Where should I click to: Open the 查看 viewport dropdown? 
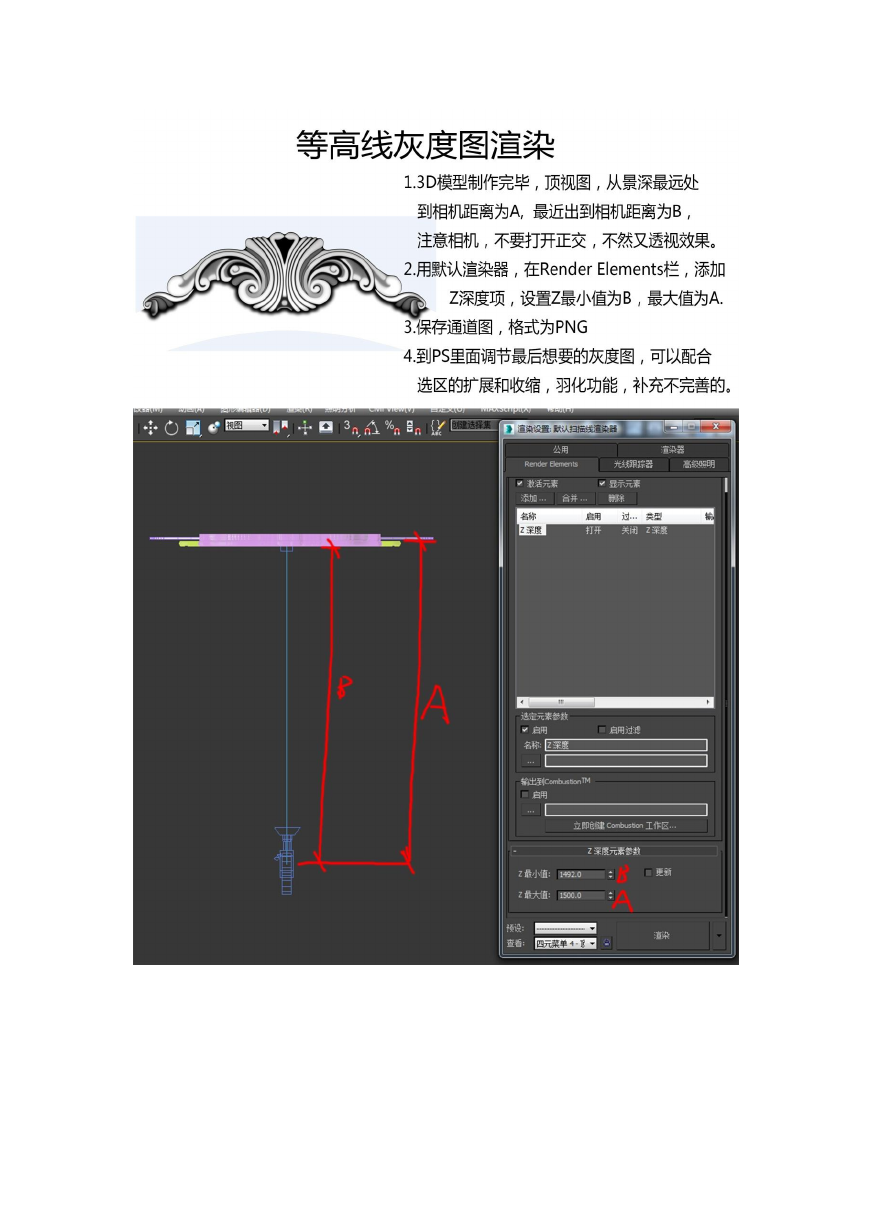tap(565, 943)
